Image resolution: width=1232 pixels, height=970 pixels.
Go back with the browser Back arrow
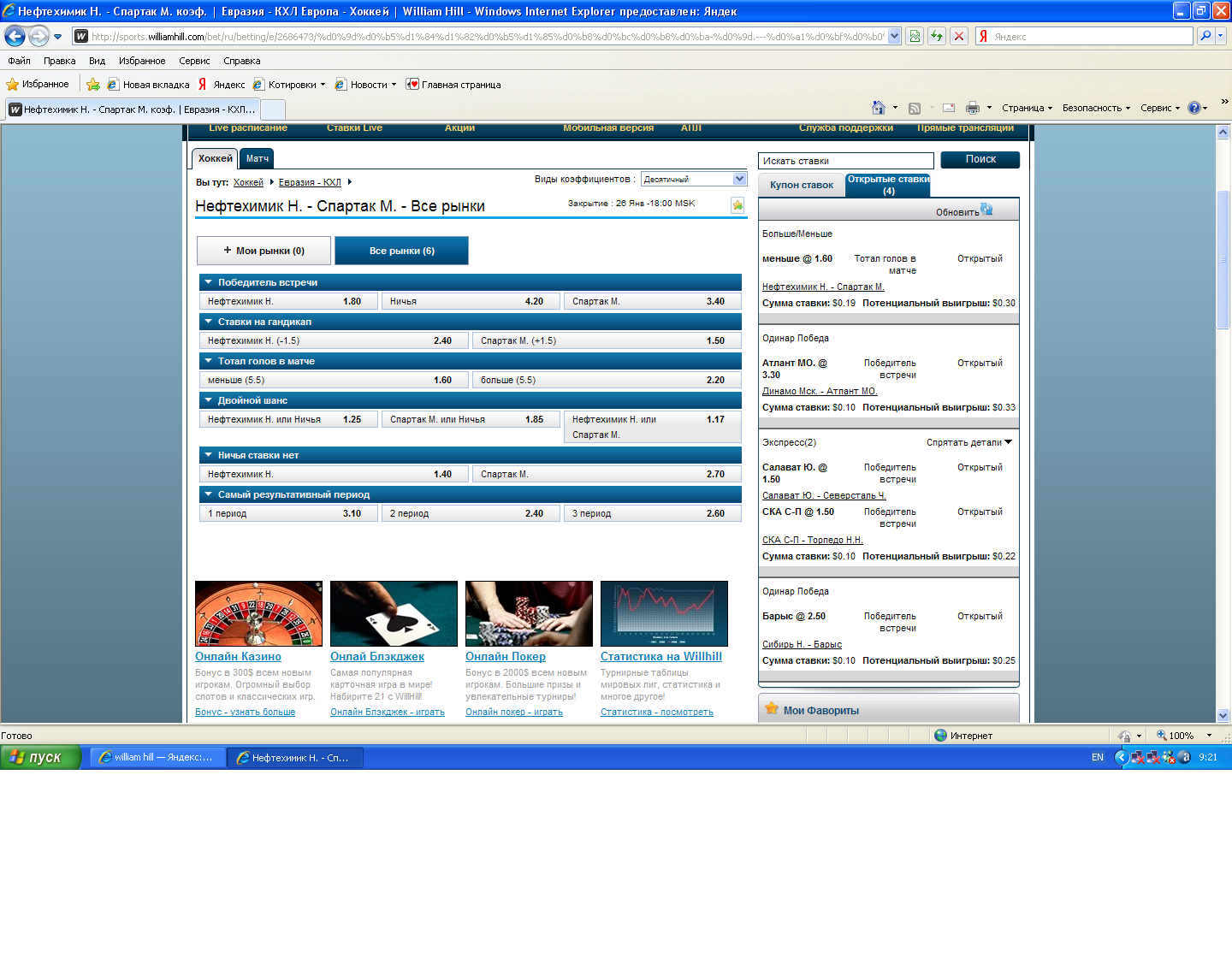pos(15,36)
